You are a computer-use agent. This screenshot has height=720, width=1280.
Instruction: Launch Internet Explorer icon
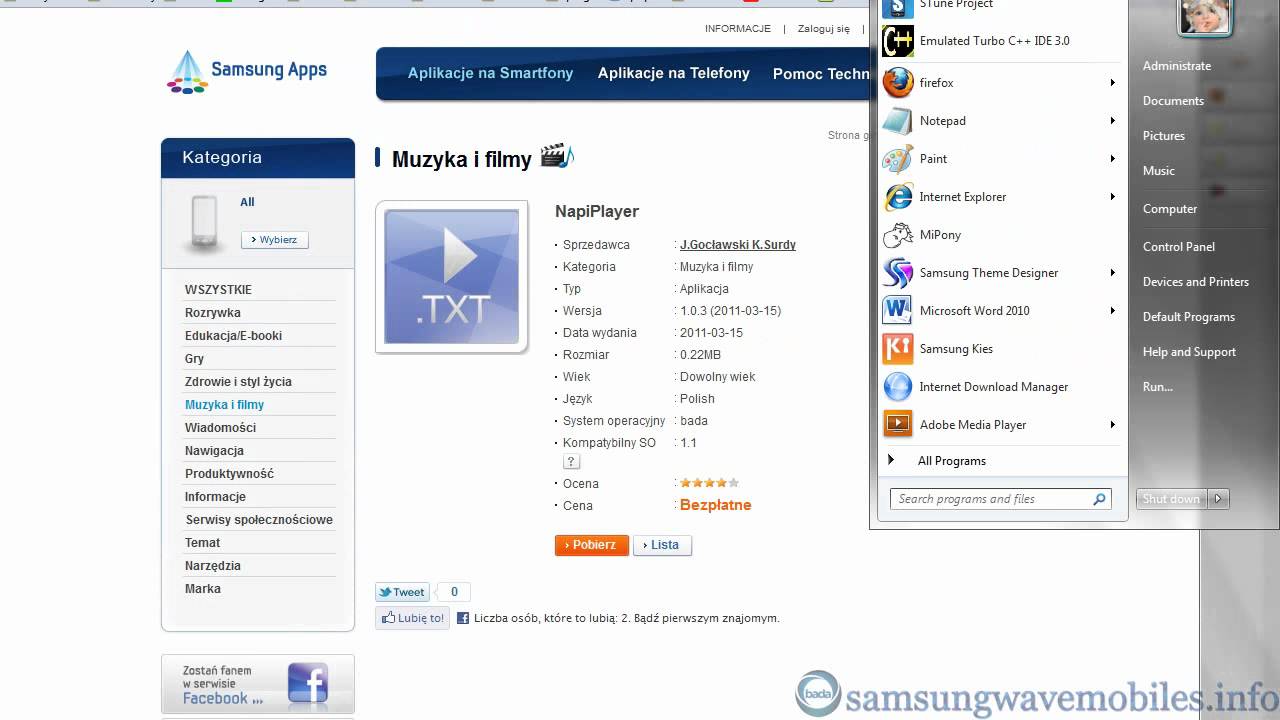[x=898, y=197]
